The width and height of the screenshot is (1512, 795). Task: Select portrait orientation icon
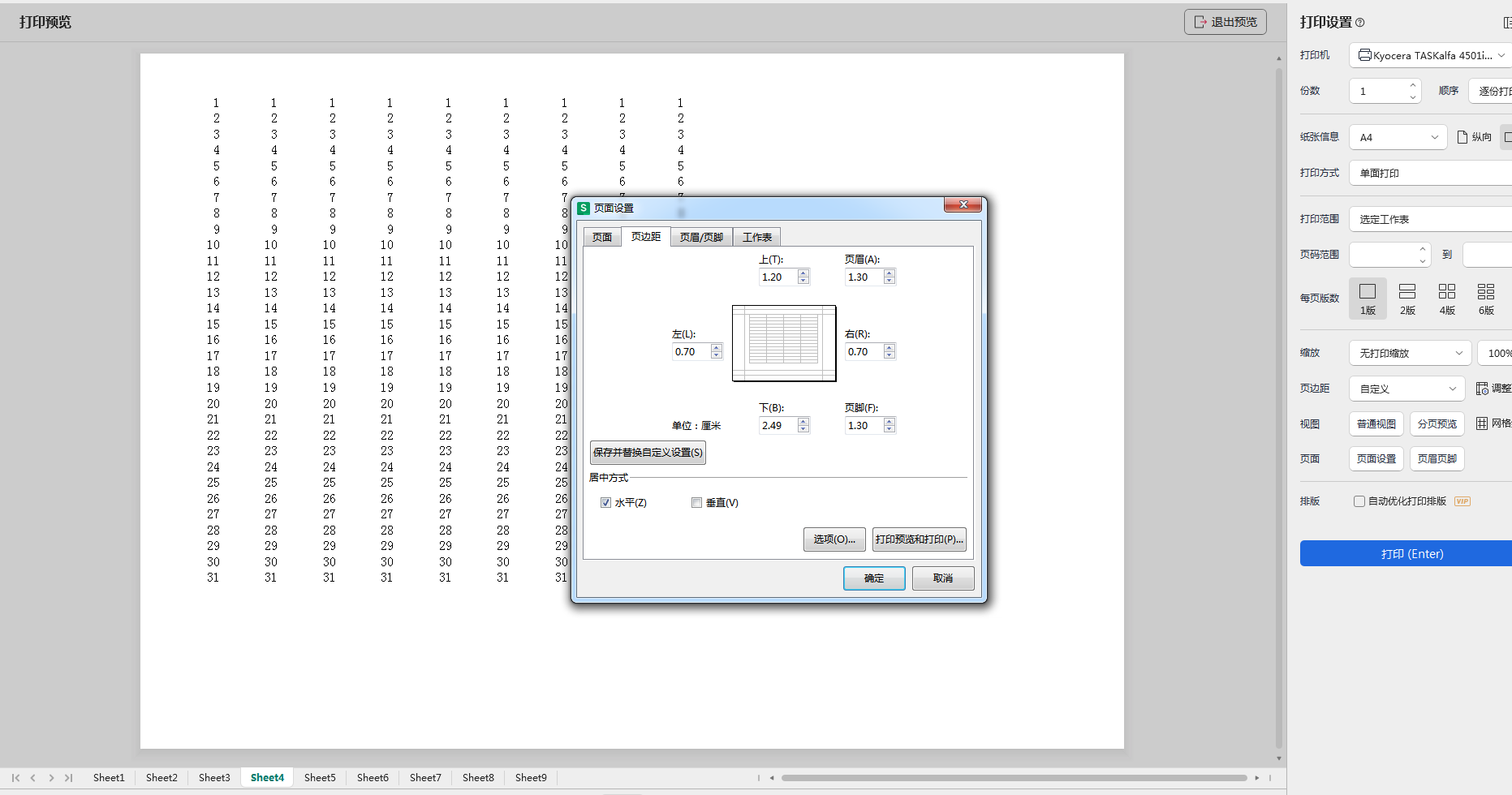1462,137
